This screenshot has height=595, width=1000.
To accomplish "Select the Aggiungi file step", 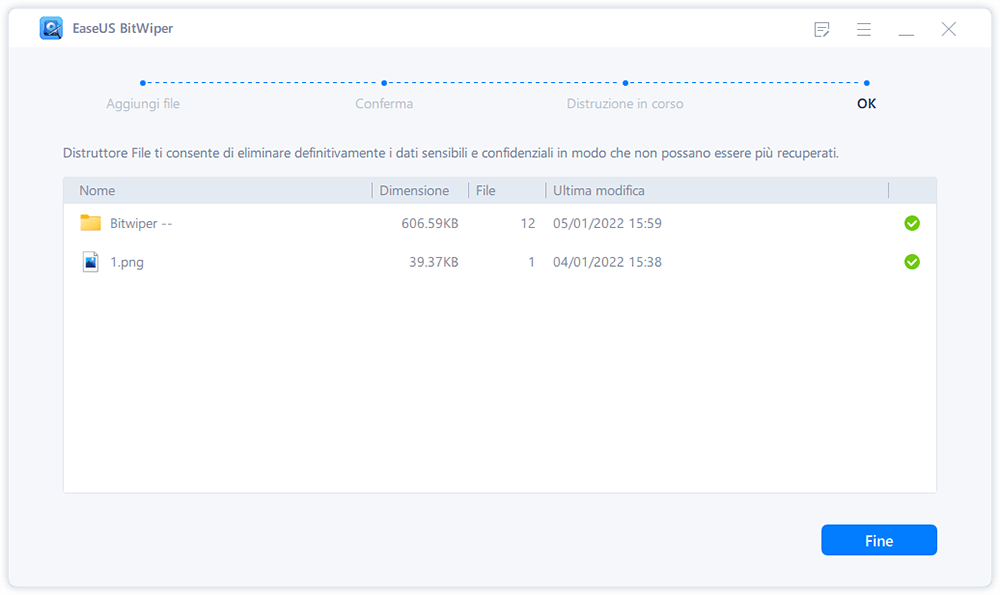I will point(141,103).
